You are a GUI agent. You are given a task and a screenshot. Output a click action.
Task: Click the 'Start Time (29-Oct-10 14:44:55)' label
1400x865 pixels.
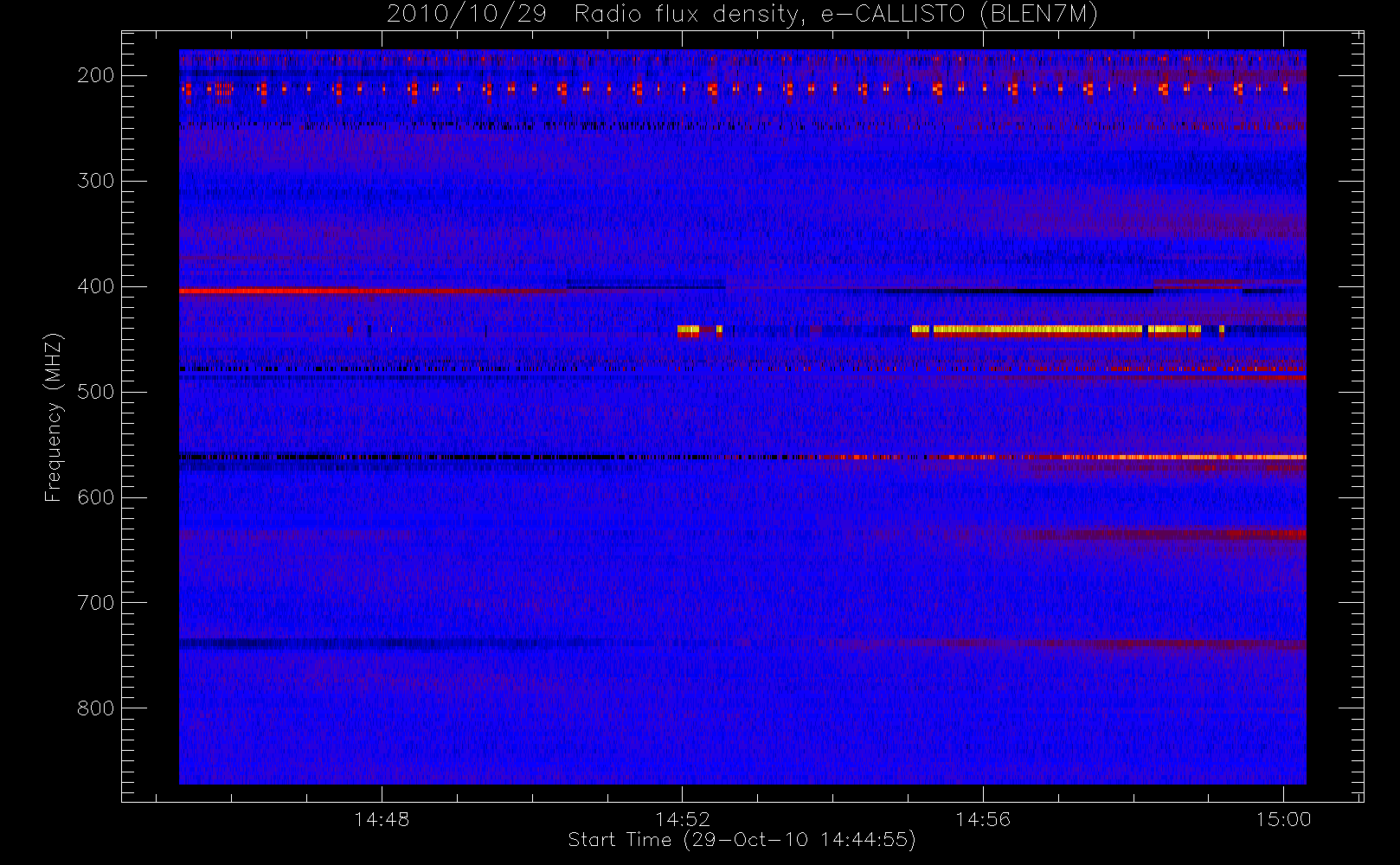tap(742, 840)
